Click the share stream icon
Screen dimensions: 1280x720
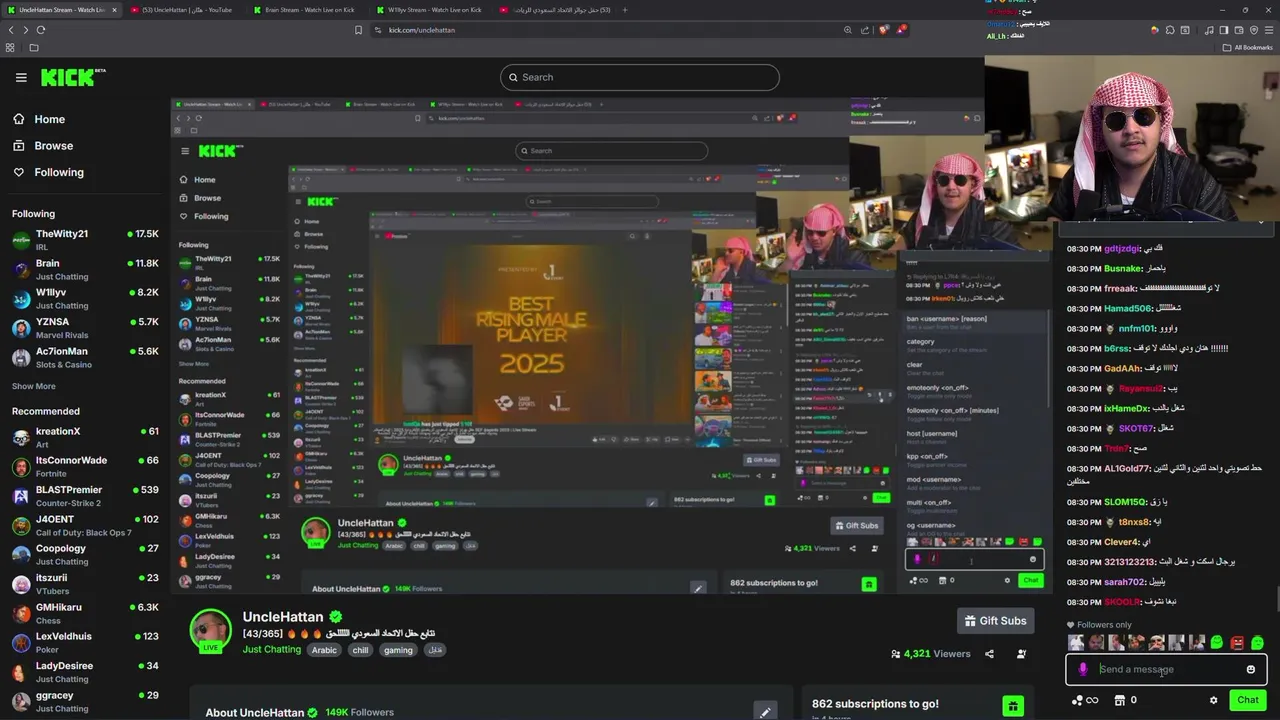coord(989,654)
